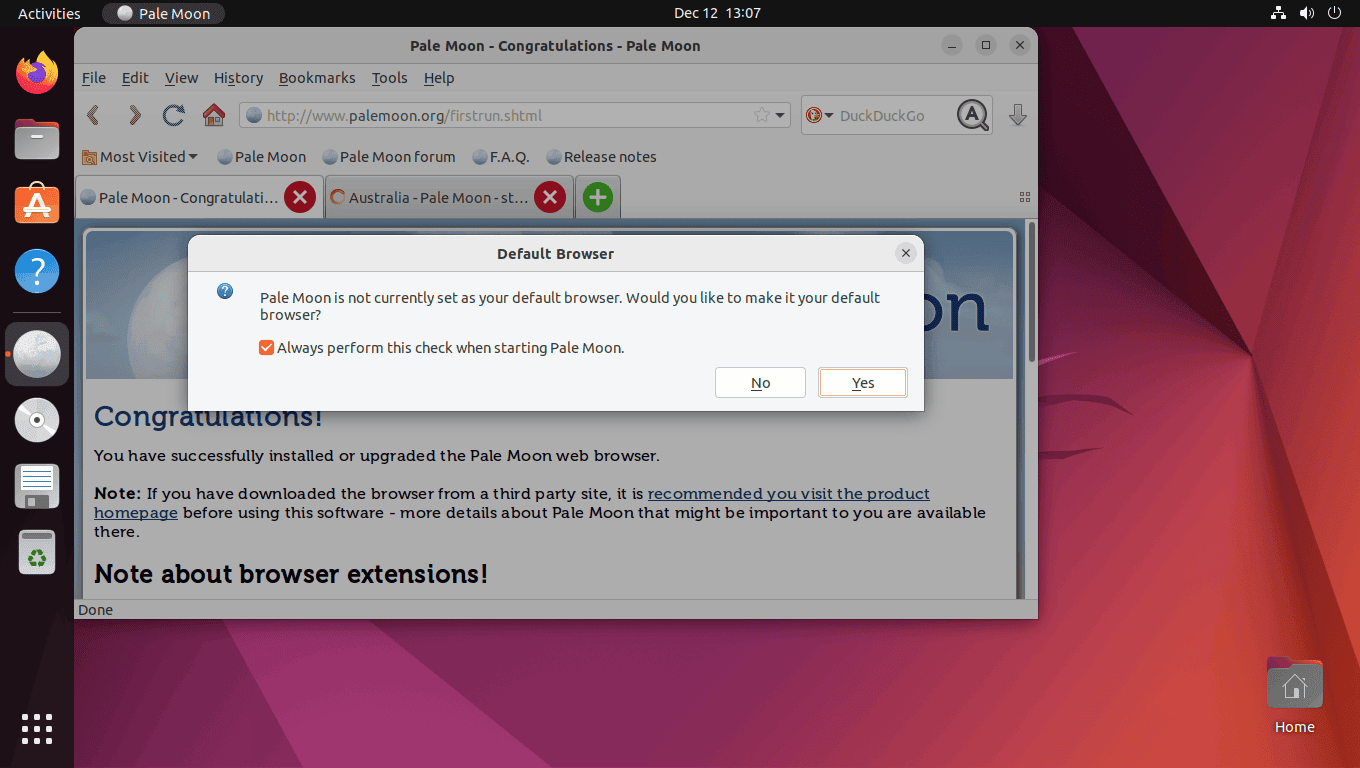The height and width of the screenshot is (768, 1360).
Task: Open a new tab with plus button
Action: 598,197
